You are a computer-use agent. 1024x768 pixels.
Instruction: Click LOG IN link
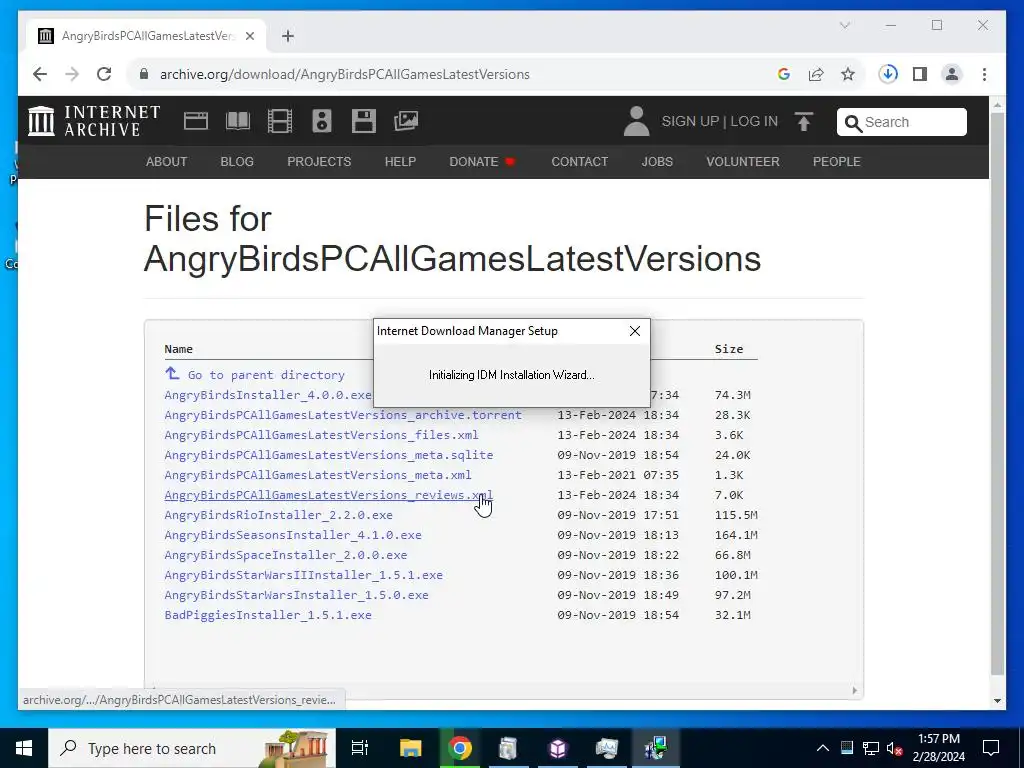tap(754, 121)
